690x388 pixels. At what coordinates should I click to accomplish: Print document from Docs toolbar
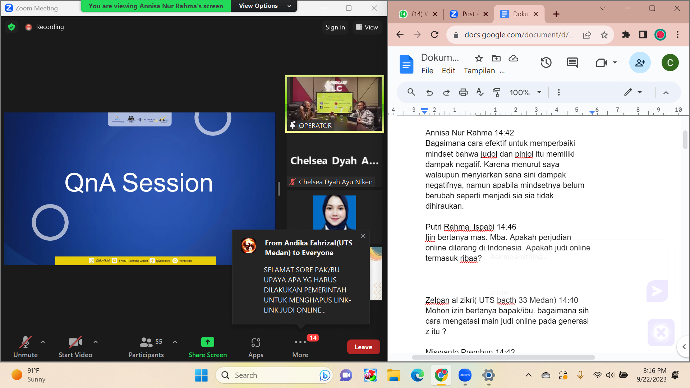(463, 92)
